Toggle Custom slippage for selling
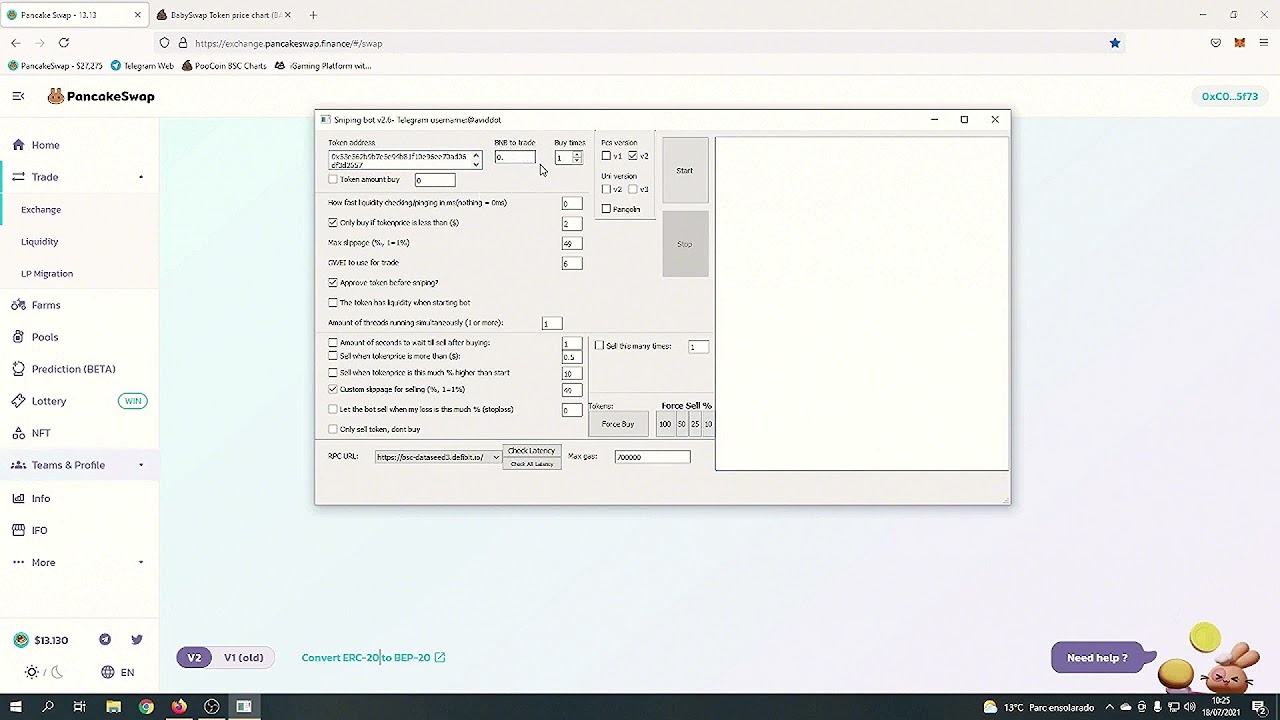The image size is (1280, 720). coord(333,389)
